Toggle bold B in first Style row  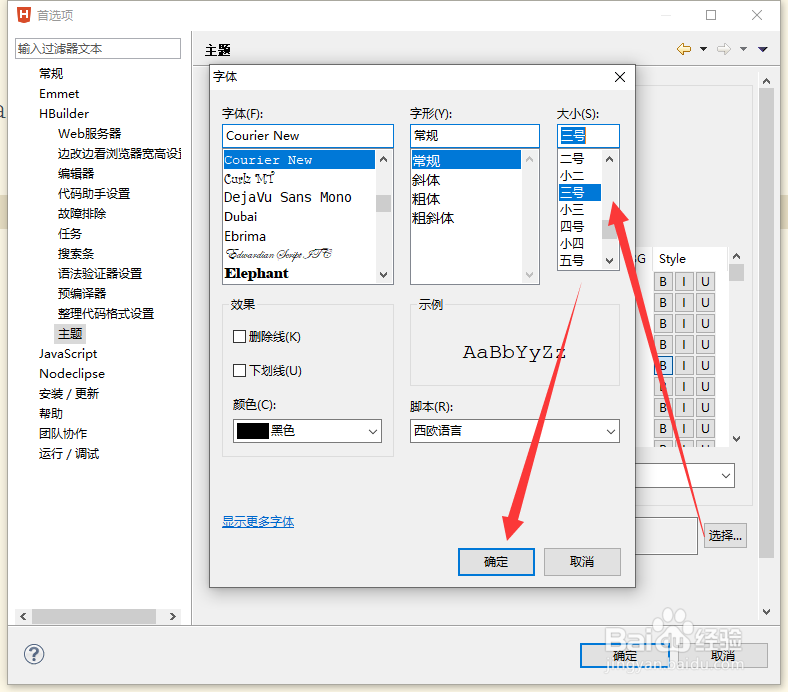663,281
